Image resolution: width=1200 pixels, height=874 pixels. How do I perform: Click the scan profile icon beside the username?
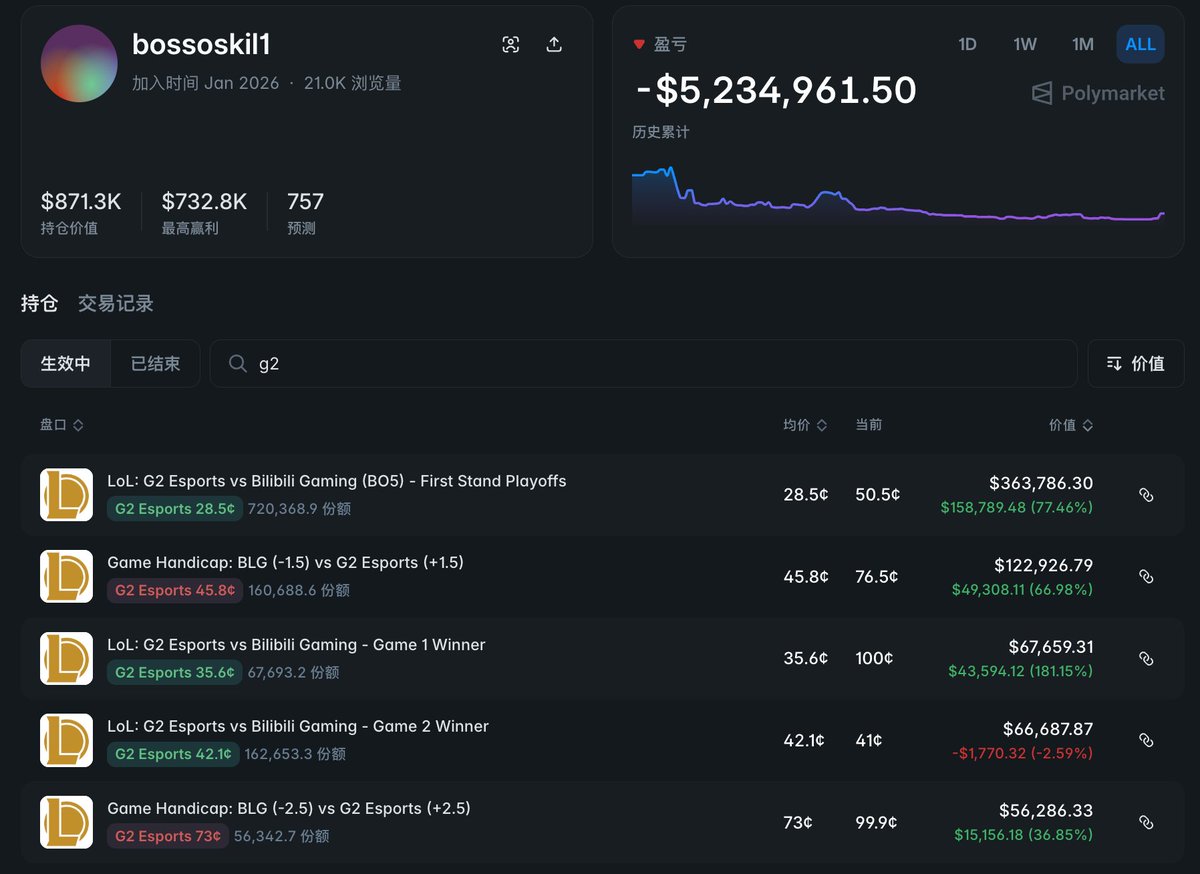tap(511, 45)
